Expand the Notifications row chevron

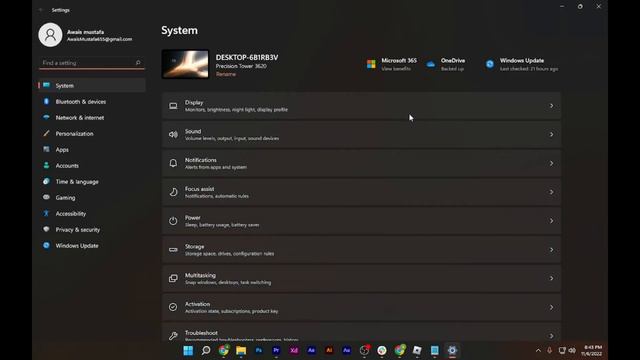(551, 163)
